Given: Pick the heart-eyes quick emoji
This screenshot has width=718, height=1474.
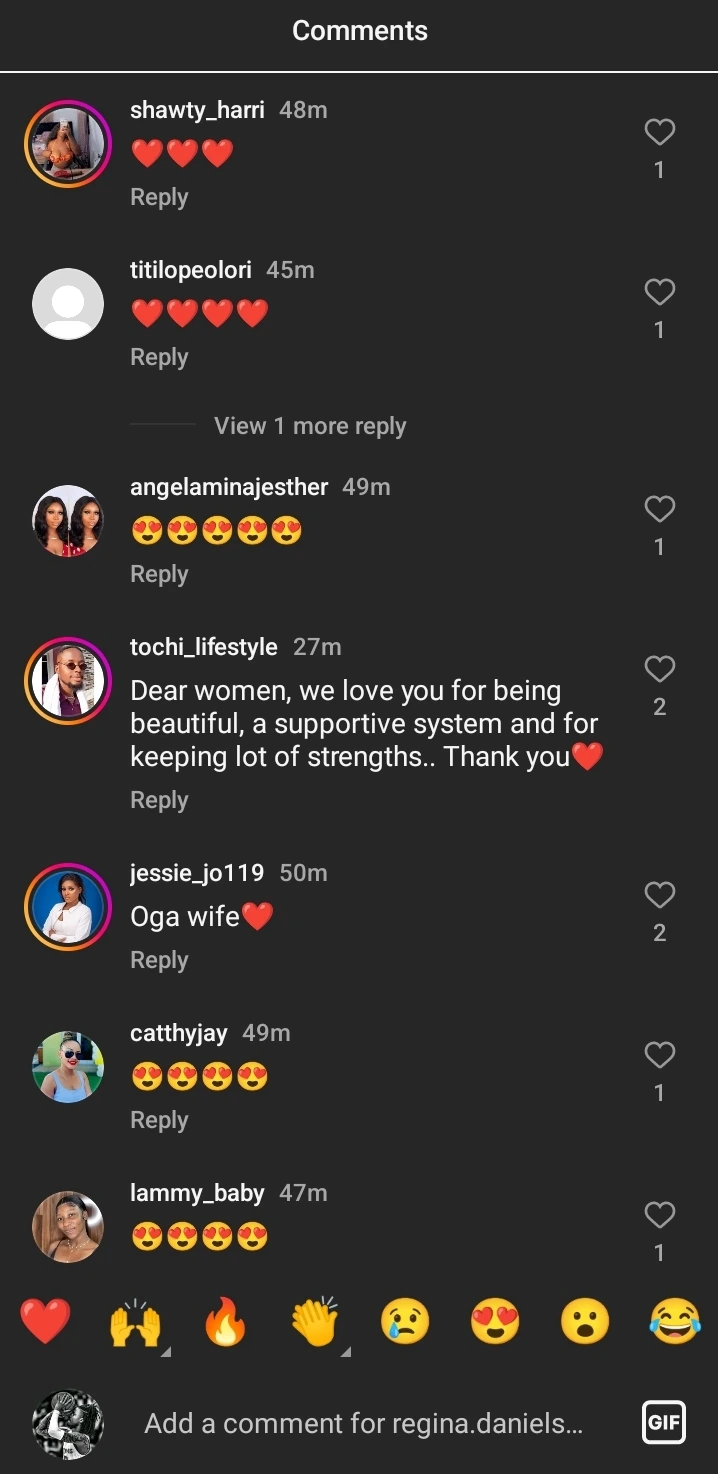Looking at the screenshot, I should coord(495,1321).
